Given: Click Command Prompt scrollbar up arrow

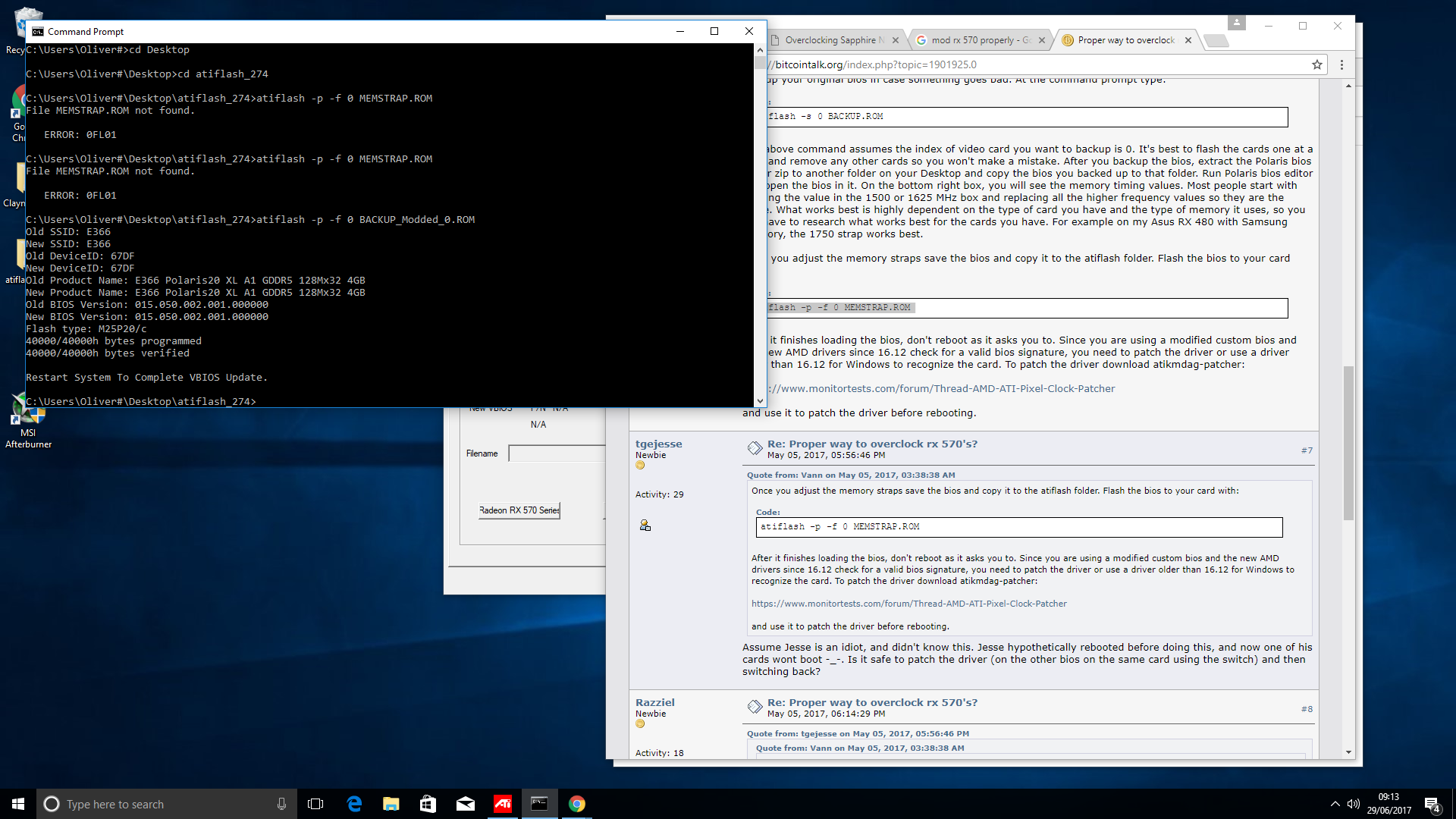Looking at the screenshot, I should [760, 50].
